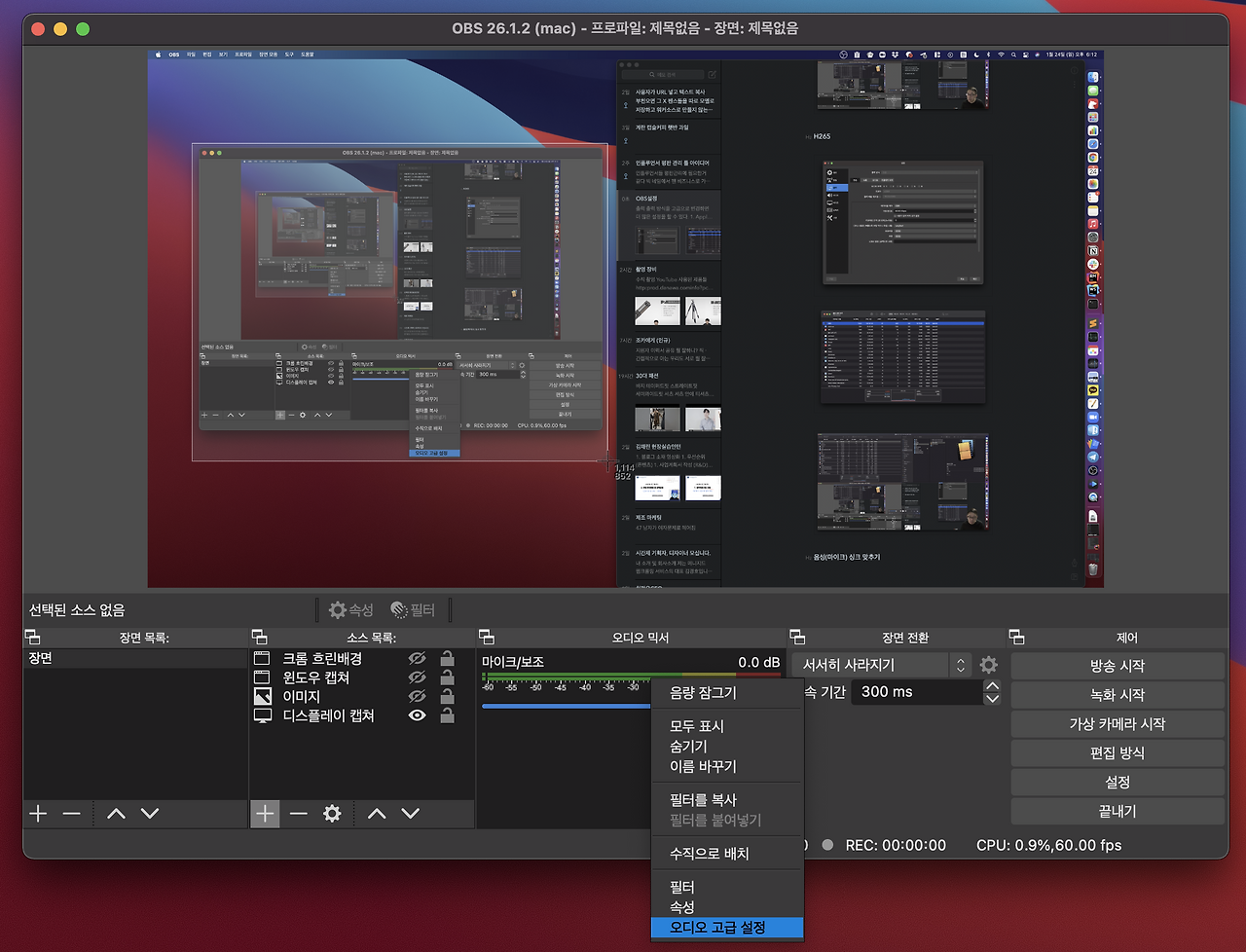Click the 0.0 dB volume readout

[758, 662]
